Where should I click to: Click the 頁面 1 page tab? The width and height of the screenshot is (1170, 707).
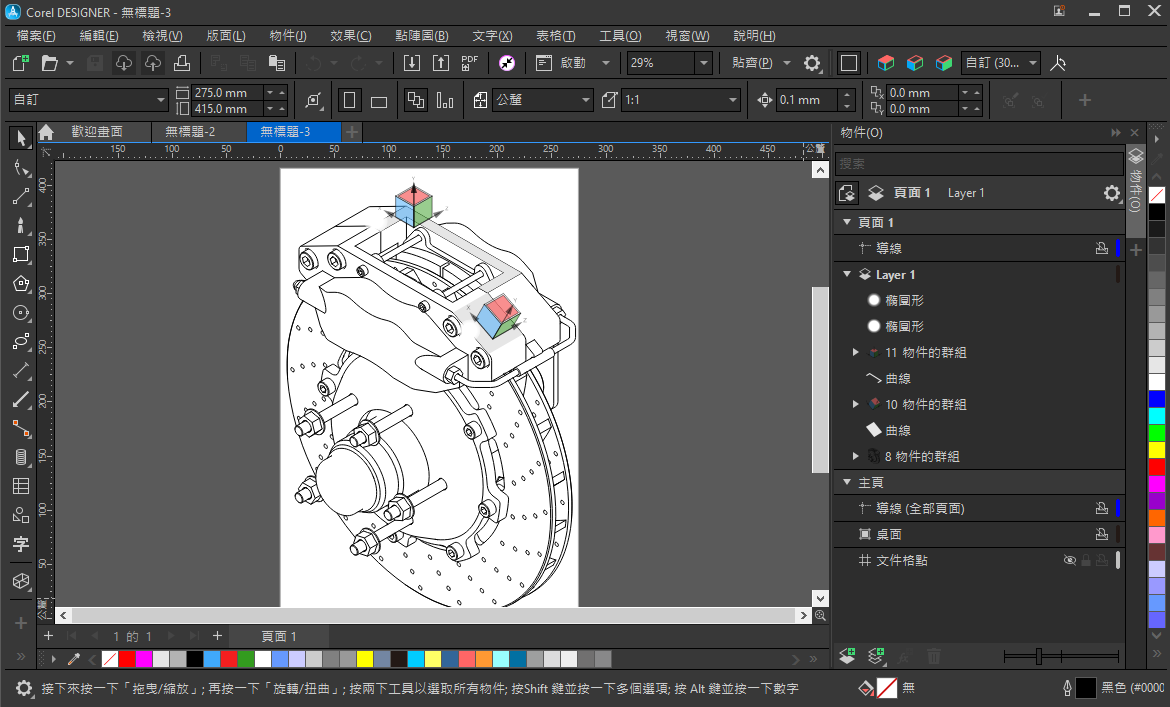279,636
